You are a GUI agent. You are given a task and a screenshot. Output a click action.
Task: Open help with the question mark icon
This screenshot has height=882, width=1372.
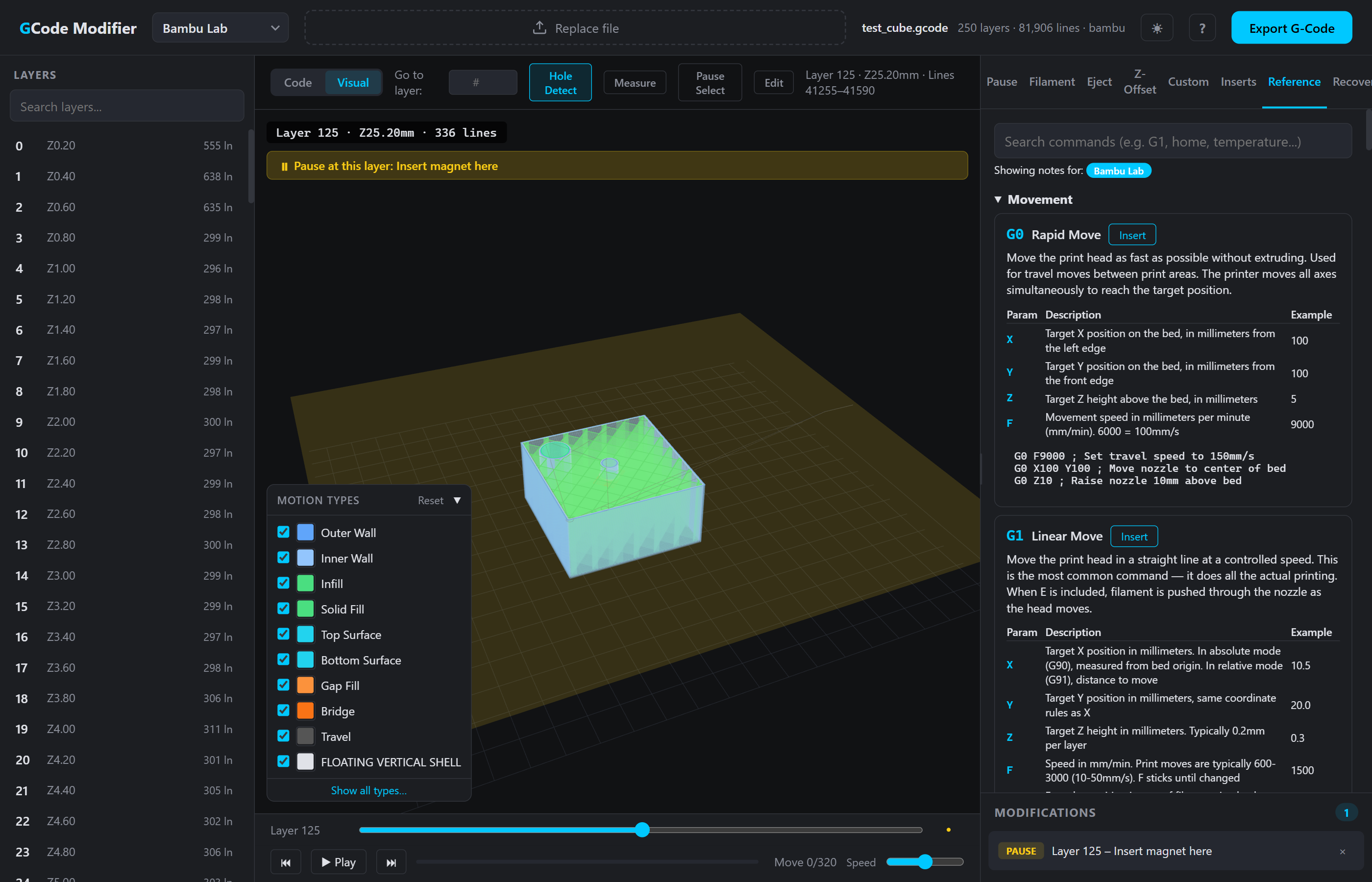1202,28
